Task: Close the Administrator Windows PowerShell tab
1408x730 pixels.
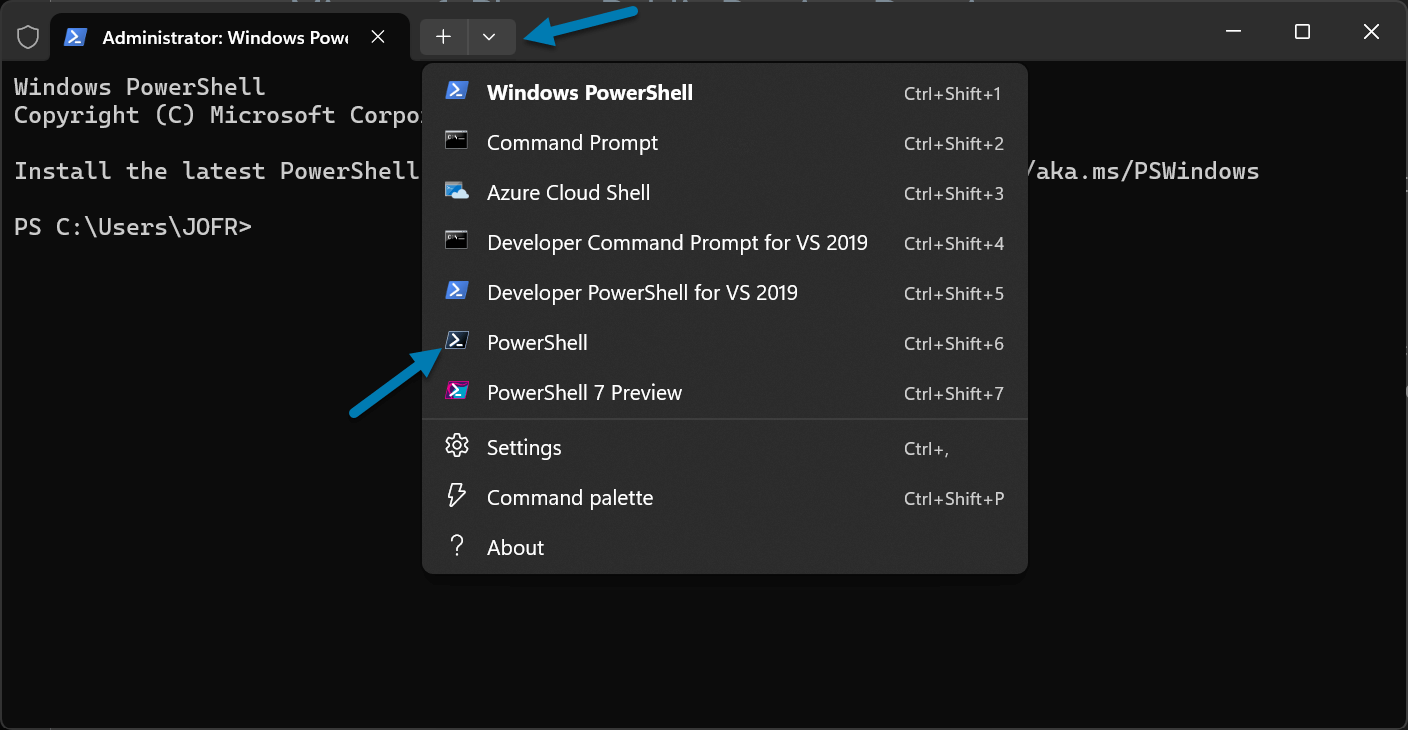Action: [x=378, y=37]
